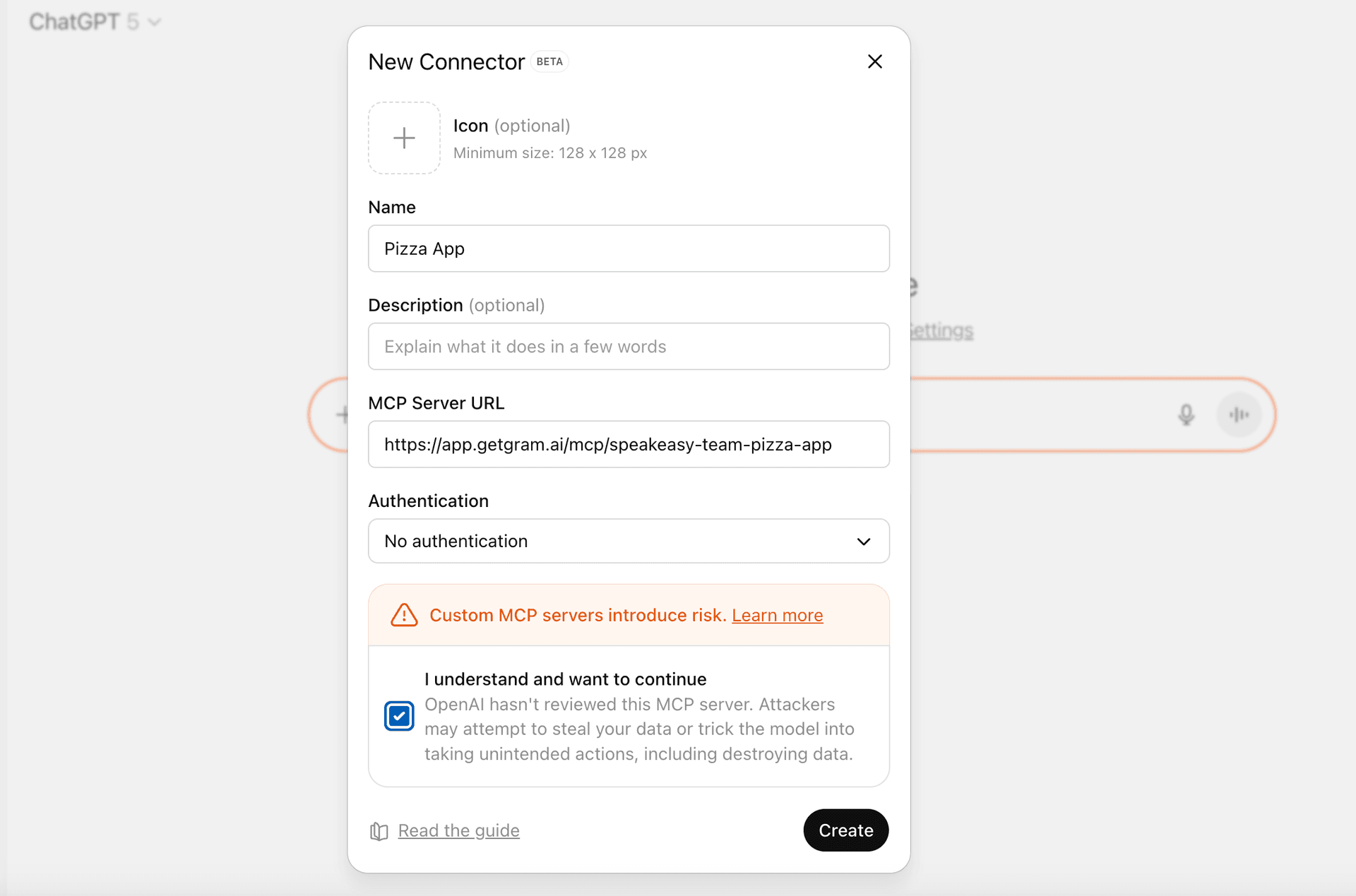Screen dimensions: 1356x896
Task: Click the book icon beside Read the guide
Action: (x=379, y=831)
